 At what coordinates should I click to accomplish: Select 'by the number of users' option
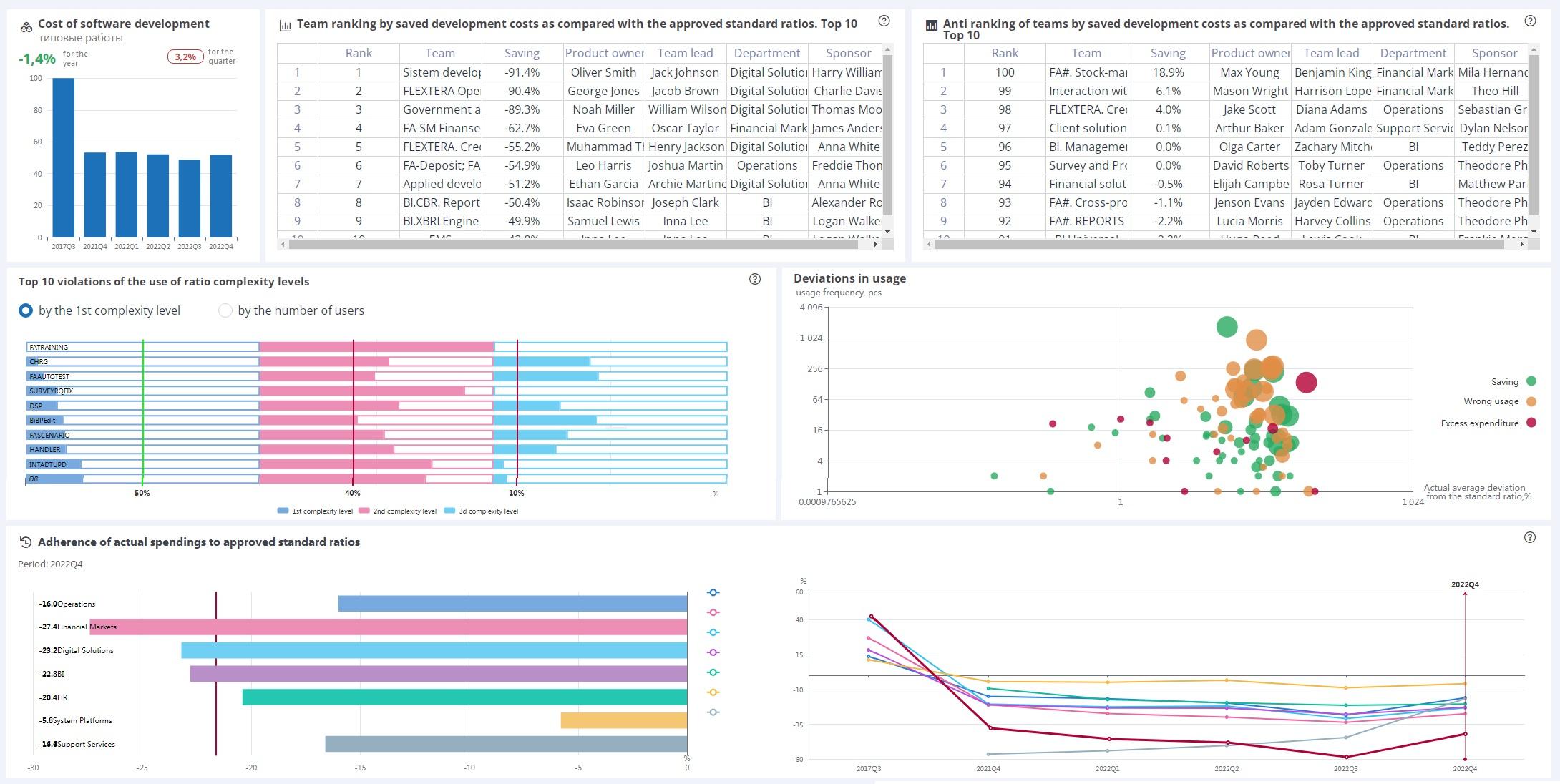(x=225, y=310)
